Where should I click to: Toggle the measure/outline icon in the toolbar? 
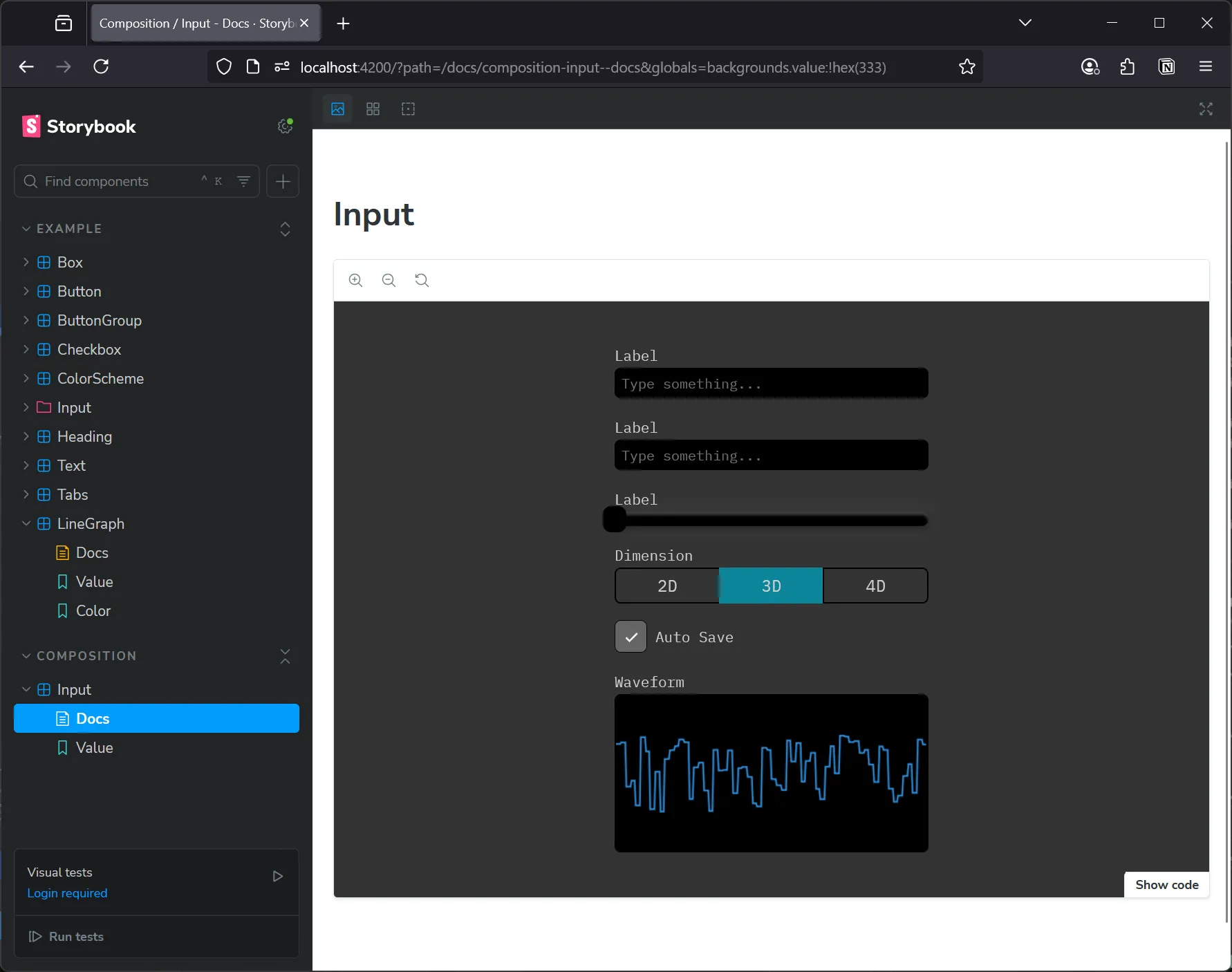point(408,109)
